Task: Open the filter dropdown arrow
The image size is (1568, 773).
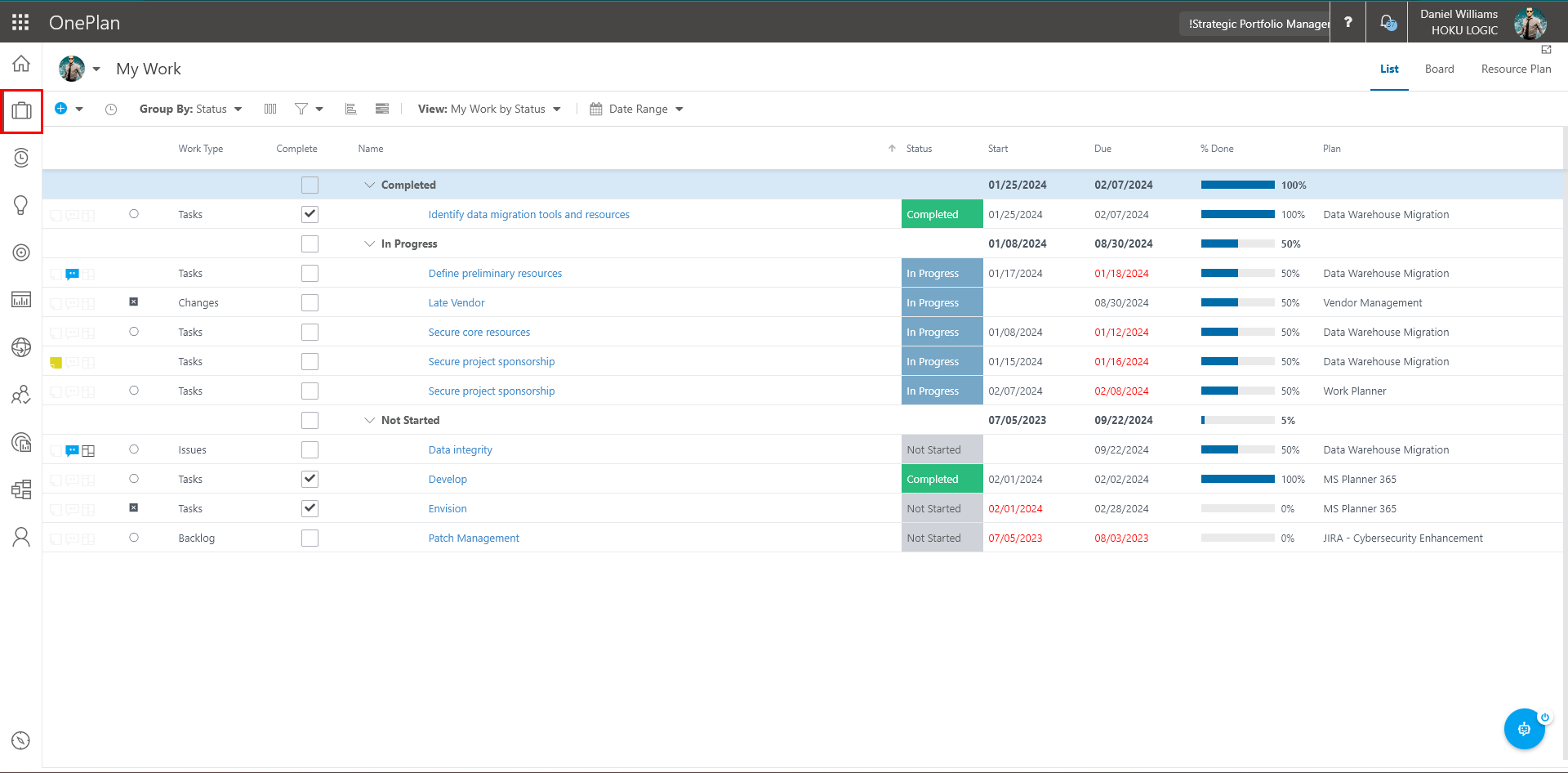Action: point(319,109)
